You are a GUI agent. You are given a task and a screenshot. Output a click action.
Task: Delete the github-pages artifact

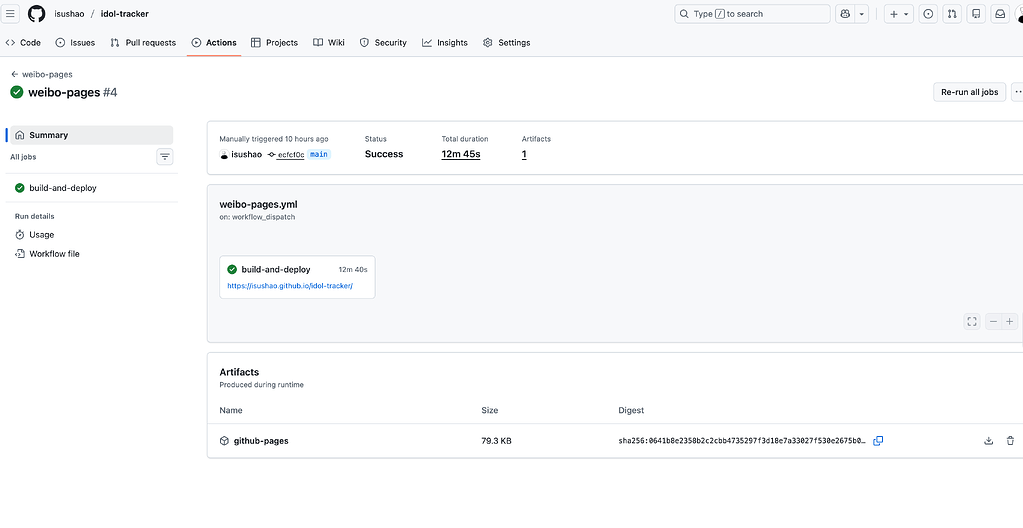pos(1010,441)
